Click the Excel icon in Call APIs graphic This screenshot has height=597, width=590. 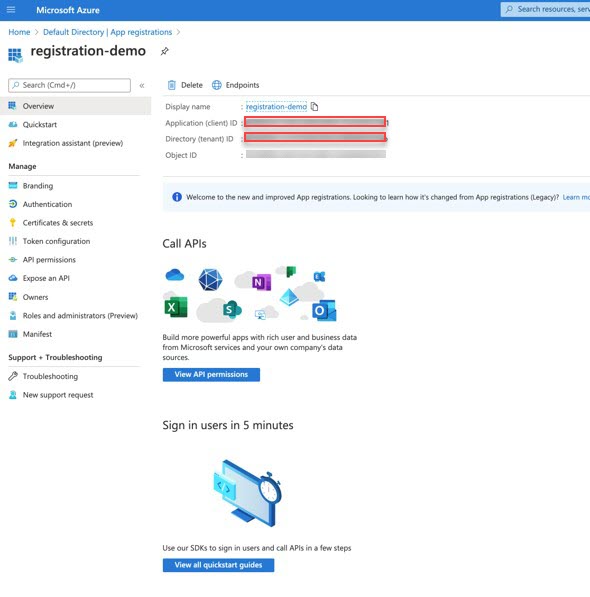click(x=176, y=307)
